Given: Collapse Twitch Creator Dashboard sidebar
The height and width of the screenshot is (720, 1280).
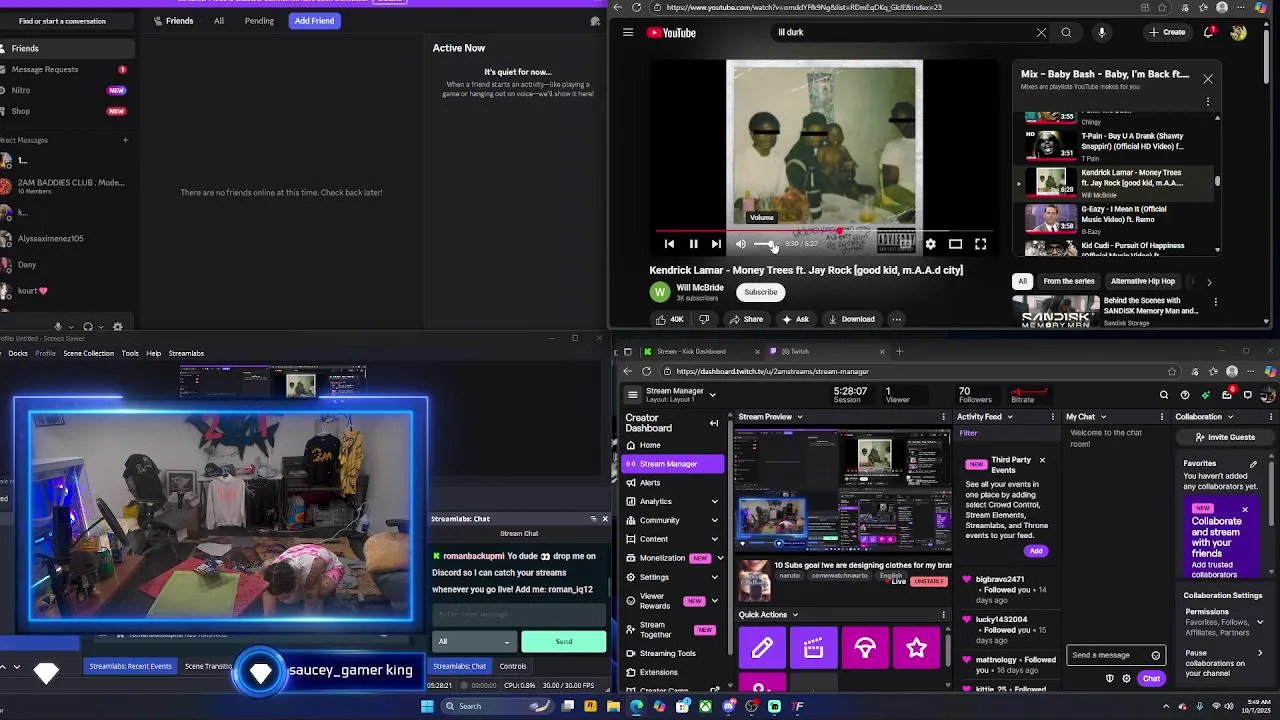Looking at the screenshot, I should coord(714,423).
